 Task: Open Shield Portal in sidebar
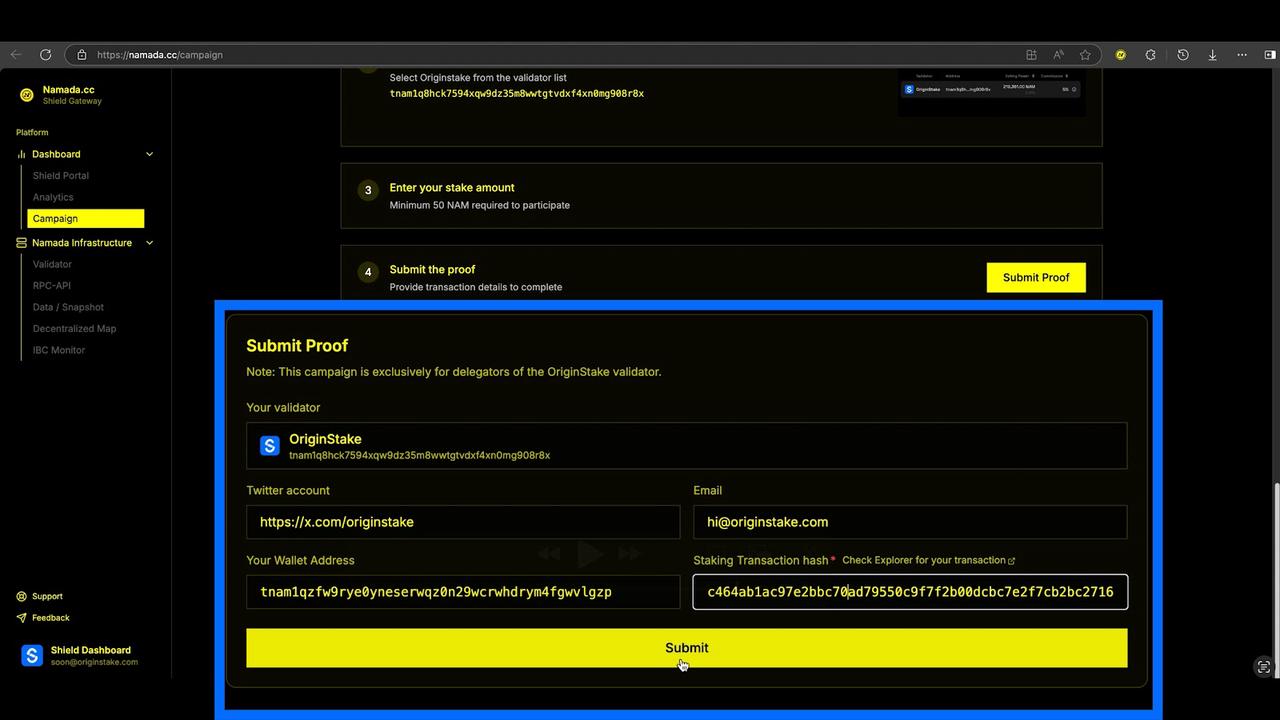pos(61,176)
